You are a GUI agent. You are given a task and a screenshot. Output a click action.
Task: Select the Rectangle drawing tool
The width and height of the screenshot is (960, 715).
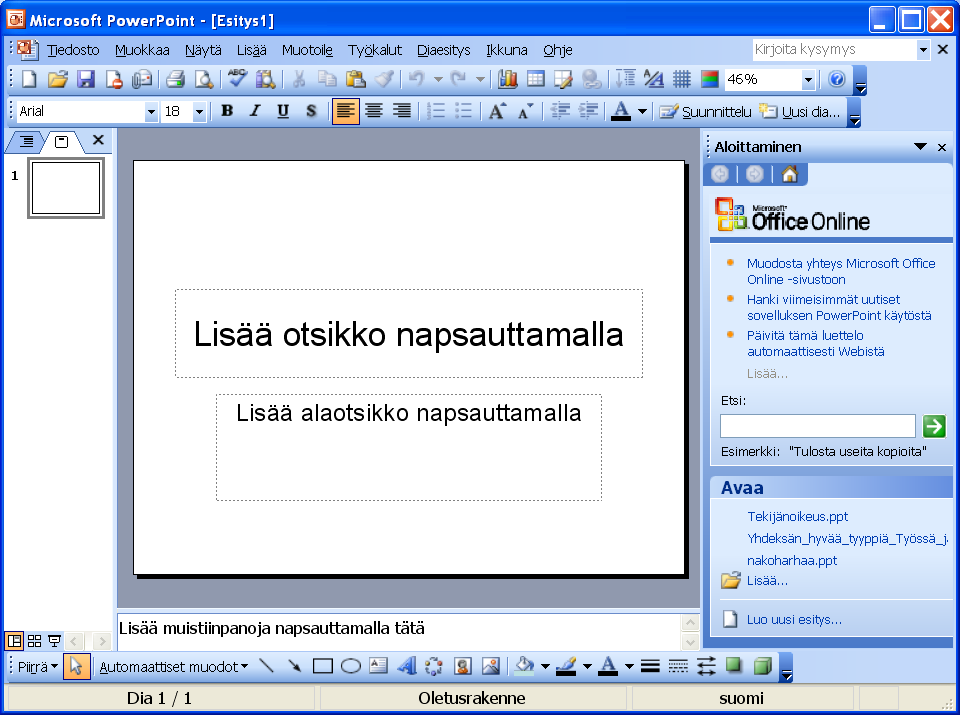point(323,666)
